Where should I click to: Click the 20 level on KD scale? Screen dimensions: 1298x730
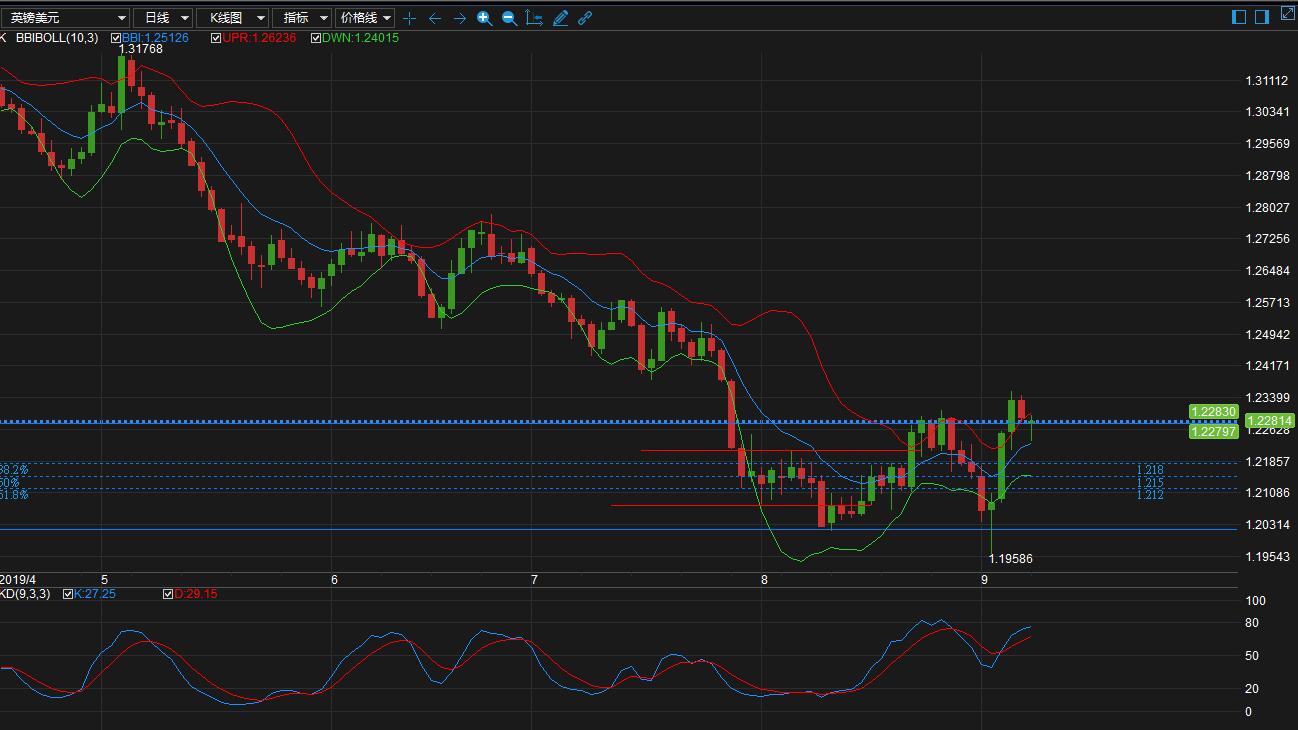pos(1252,689)
